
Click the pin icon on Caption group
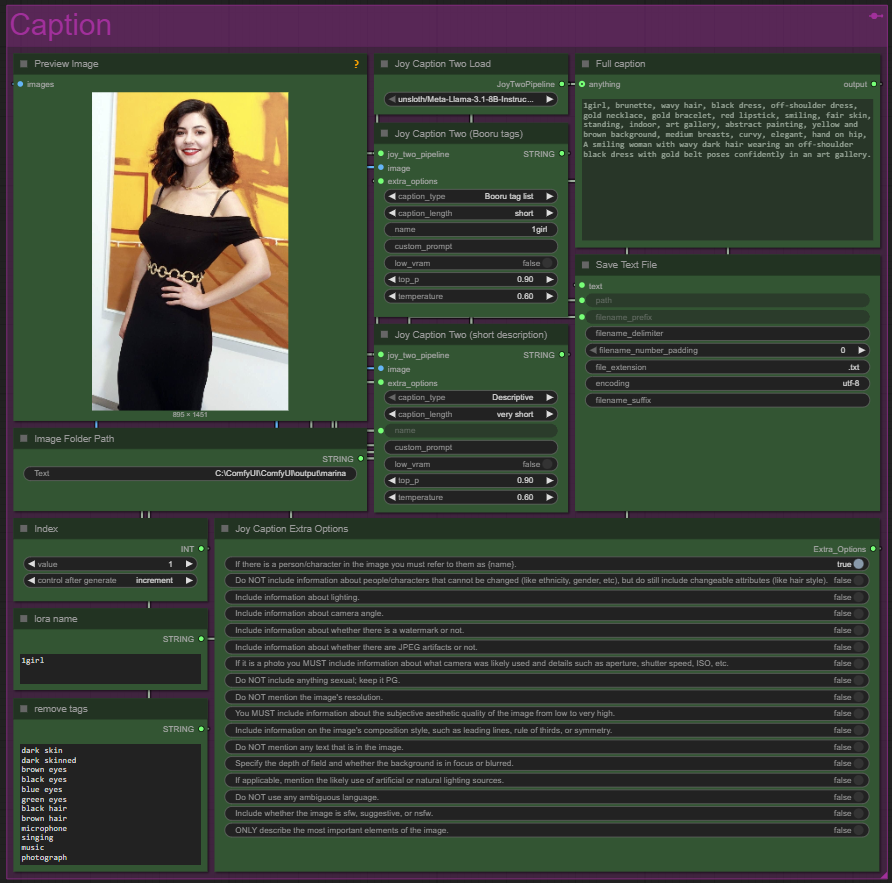pos(876,16)
